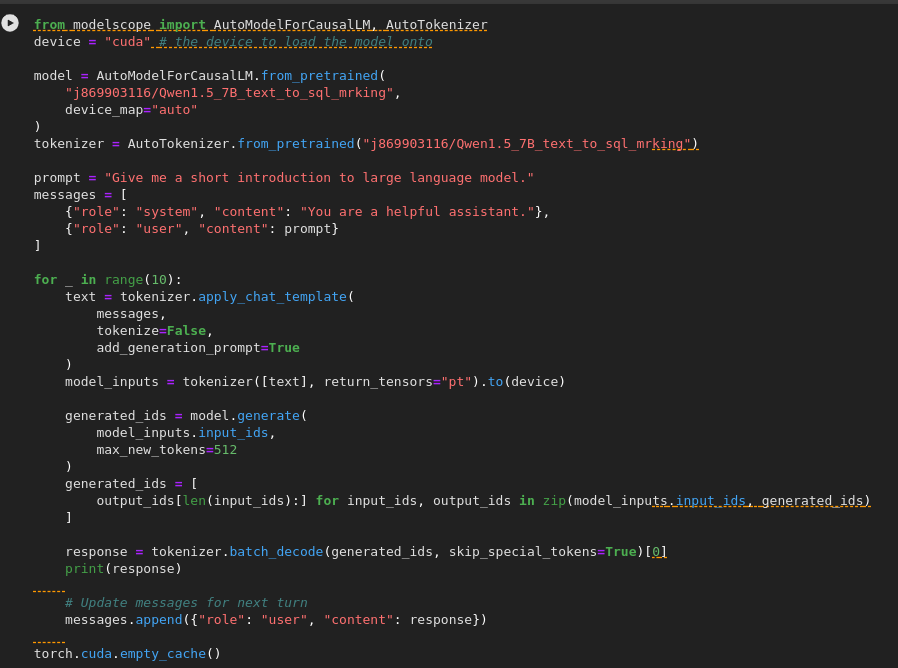The width and height of the screenshot is (898, 668).
Task: Click print(response) statement
Action: [x=123, y=569]
